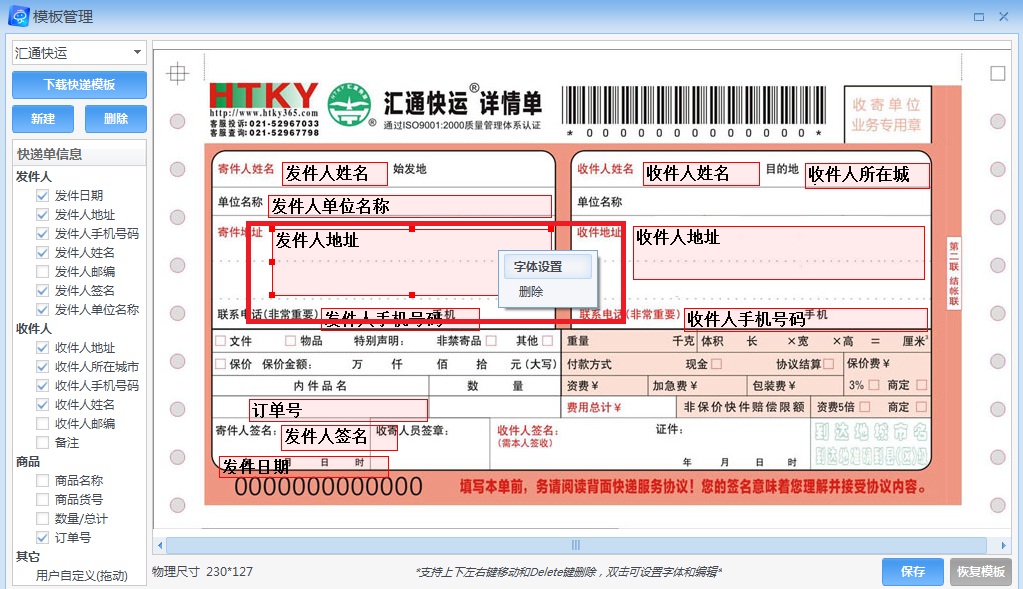1023x589 pixels.
Task: Click the left arrow of horizontal scrollbar
Action: 158,545
